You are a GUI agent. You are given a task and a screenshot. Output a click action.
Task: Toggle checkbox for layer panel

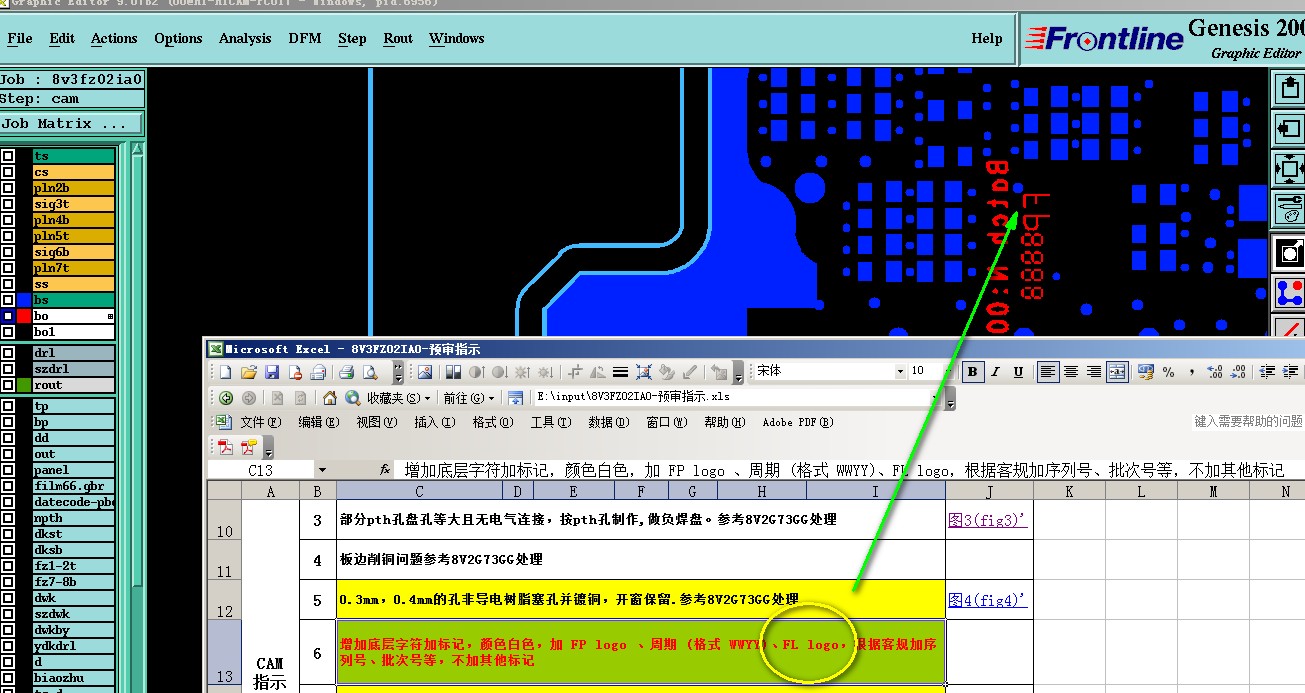click(8, 470)
